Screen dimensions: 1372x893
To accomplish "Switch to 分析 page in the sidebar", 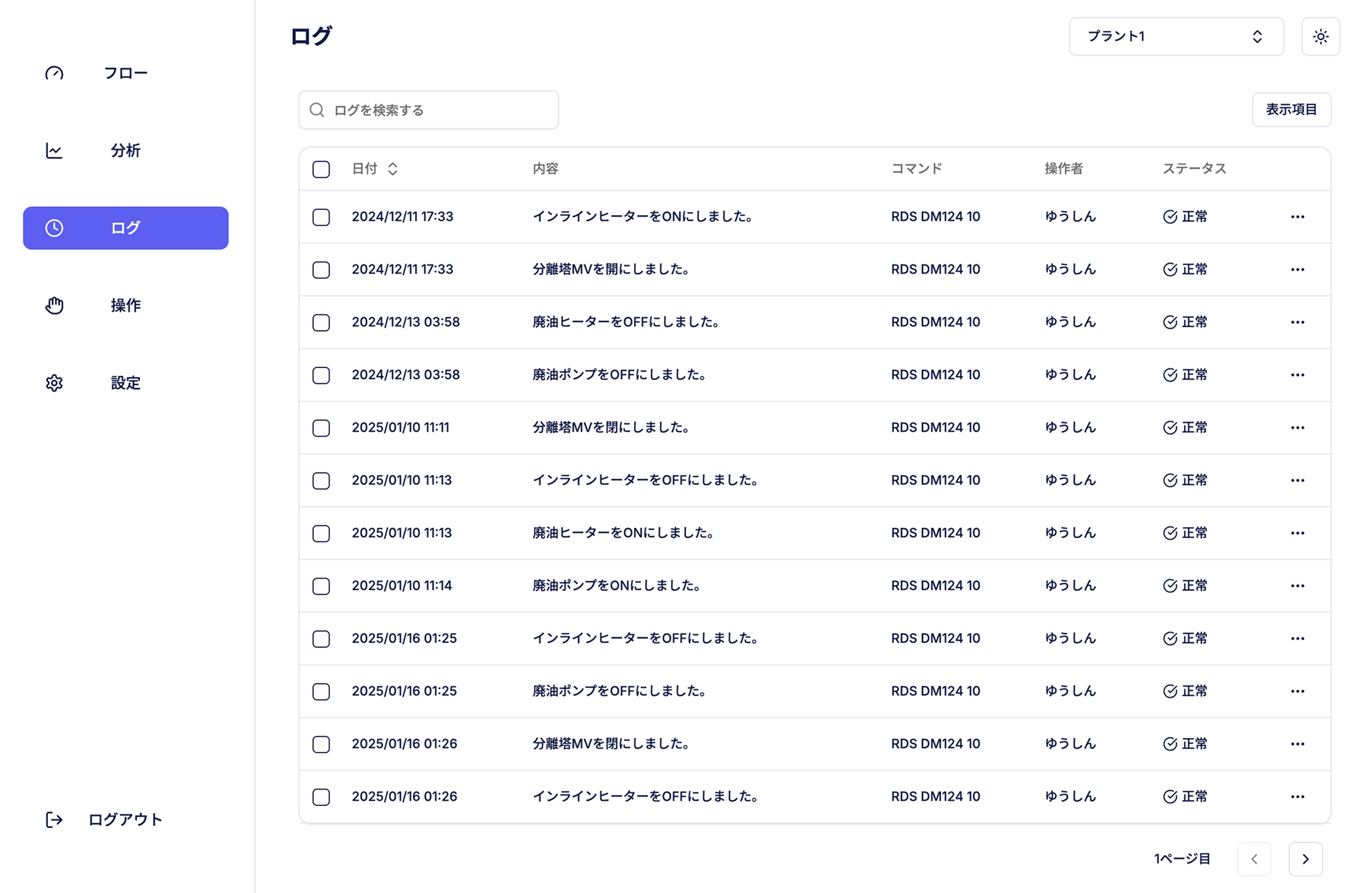I will 126,151.
